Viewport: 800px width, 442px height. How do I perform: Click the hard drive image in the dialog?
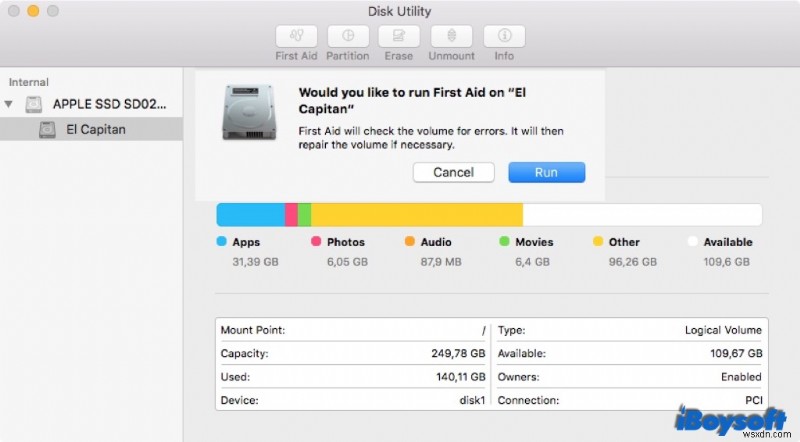(x=249, y=112)
